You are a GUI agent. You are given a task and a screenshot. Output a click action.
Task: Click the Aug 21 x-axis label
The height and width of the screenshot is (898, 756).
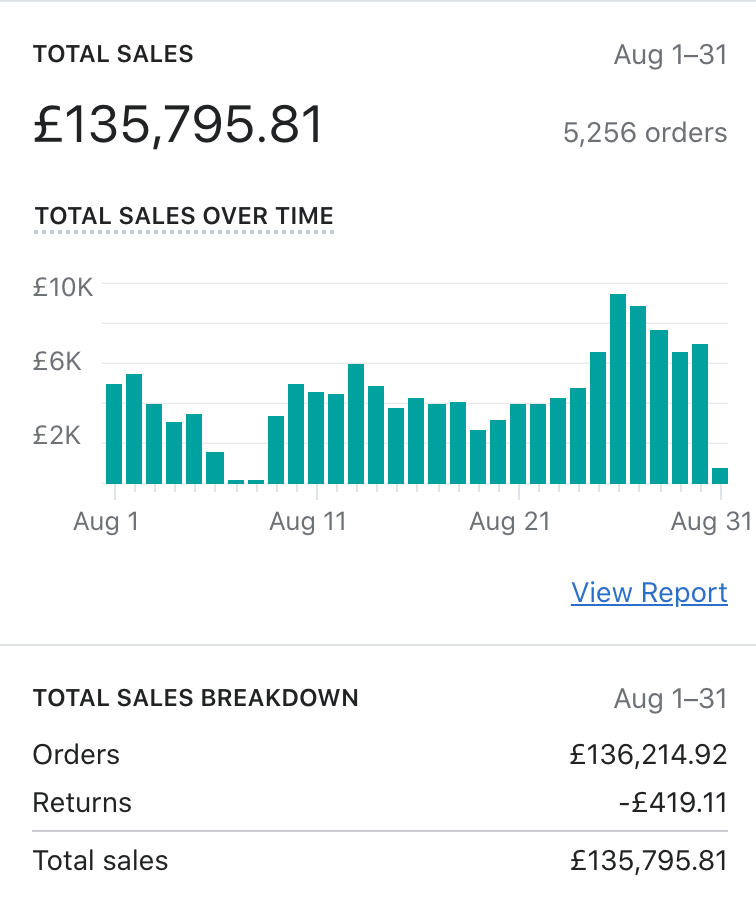pos(509,522)
